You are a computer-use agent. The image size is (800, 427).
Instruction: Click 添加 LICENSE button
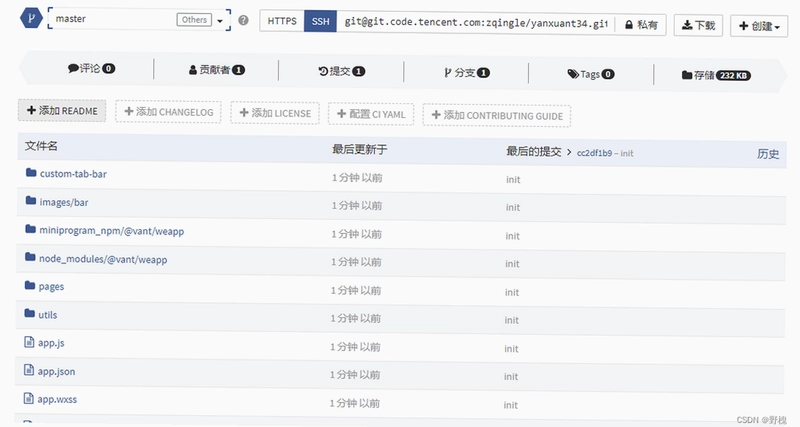tap(275, 113)
